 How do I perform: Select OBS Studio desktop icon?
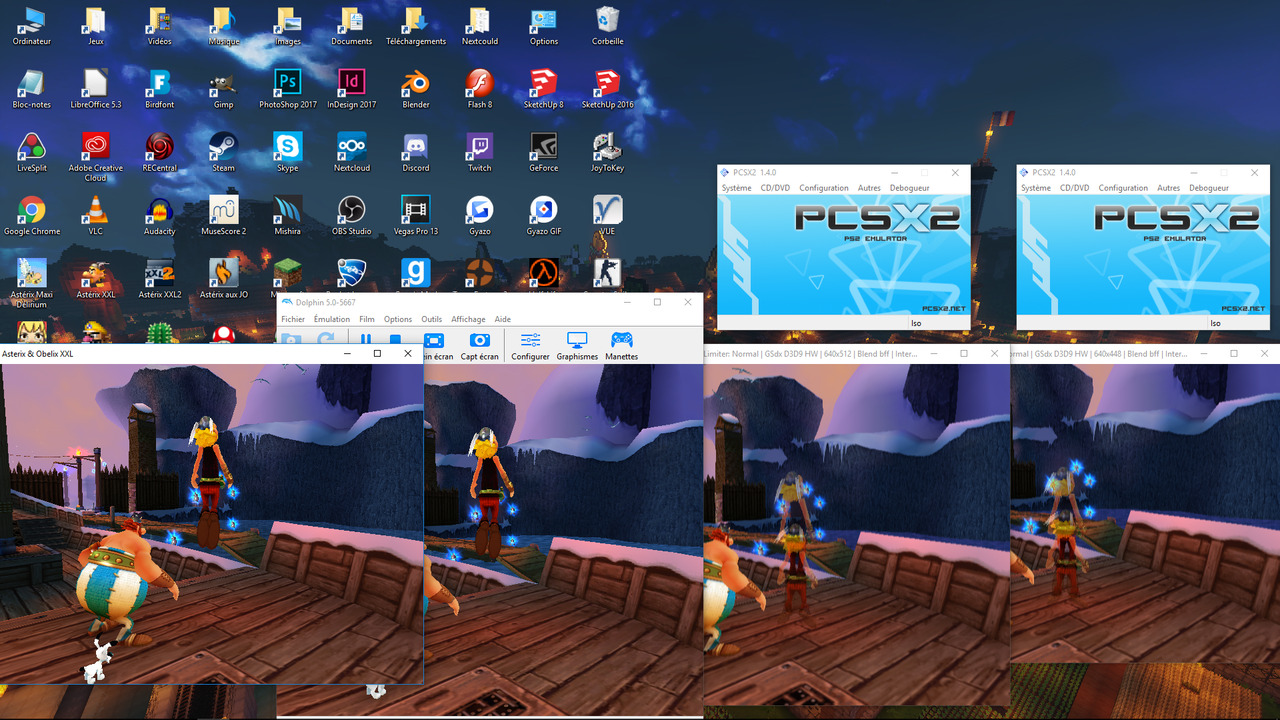(x=352, y=215)
